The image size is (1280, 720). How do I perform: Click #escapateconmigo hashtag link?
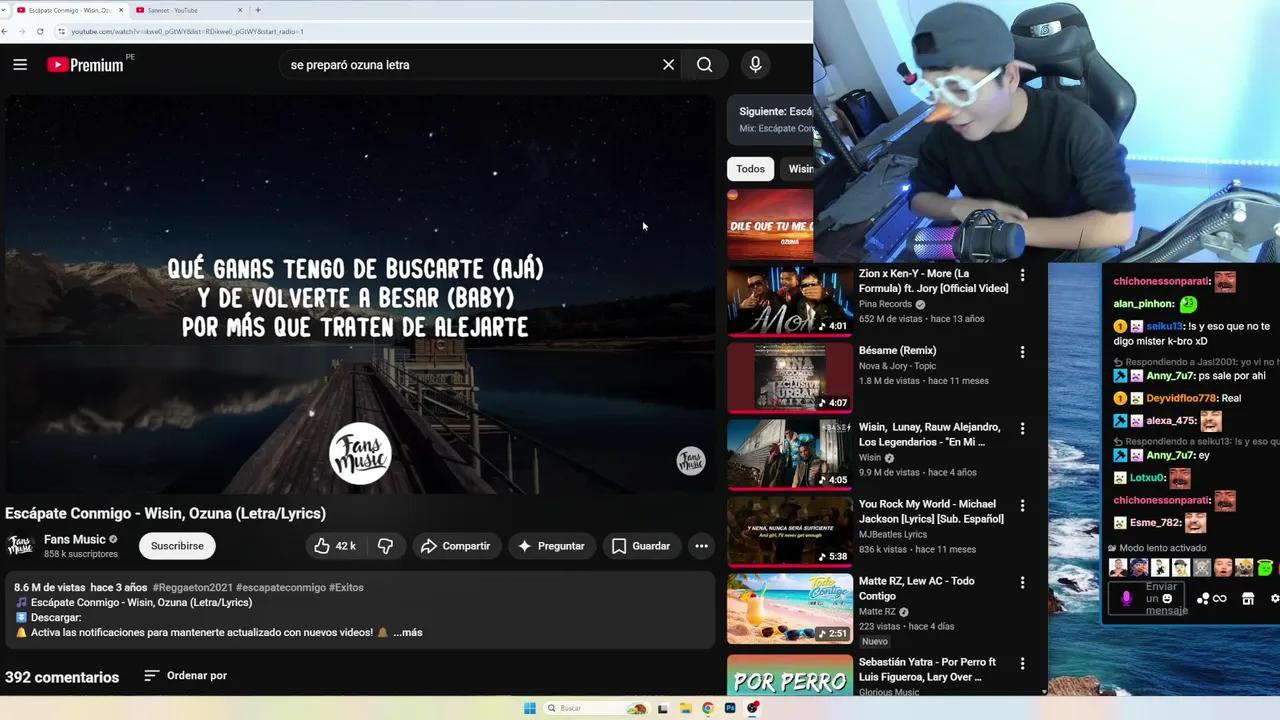coord(280,588)
